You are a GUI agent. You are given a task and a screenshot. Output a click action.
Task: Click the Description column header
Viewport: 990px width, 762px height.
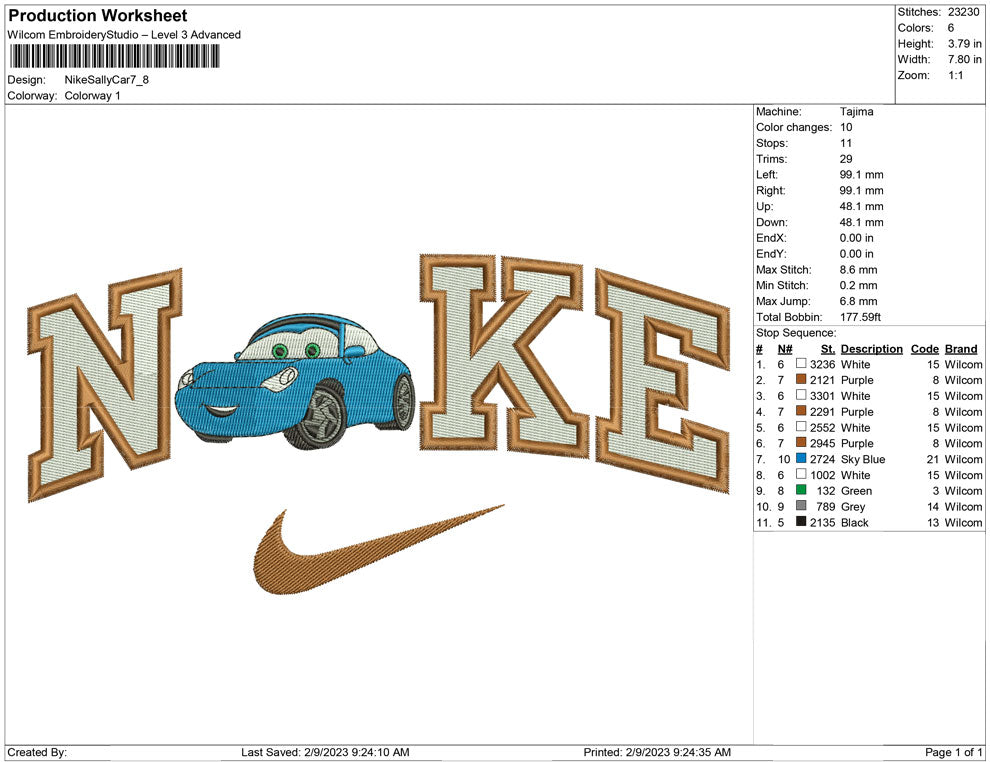point(871,349)
